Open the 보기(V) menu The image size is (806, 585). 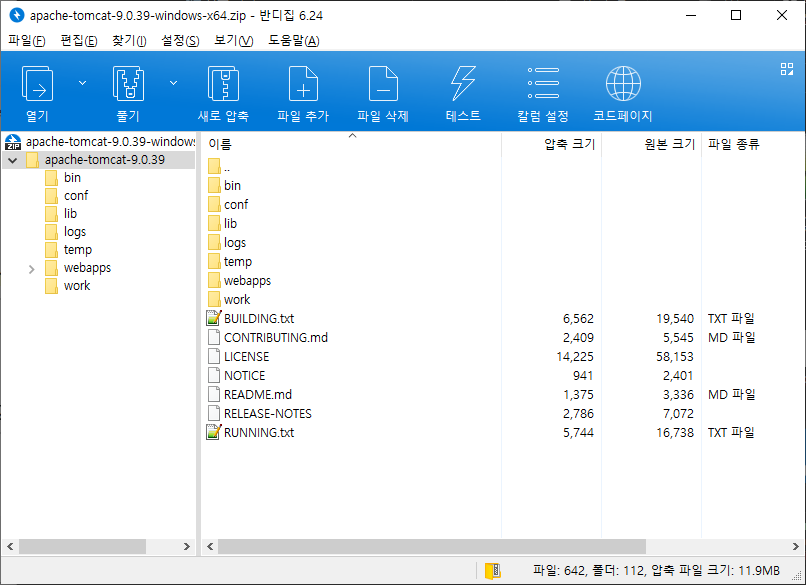coord(234,40)
